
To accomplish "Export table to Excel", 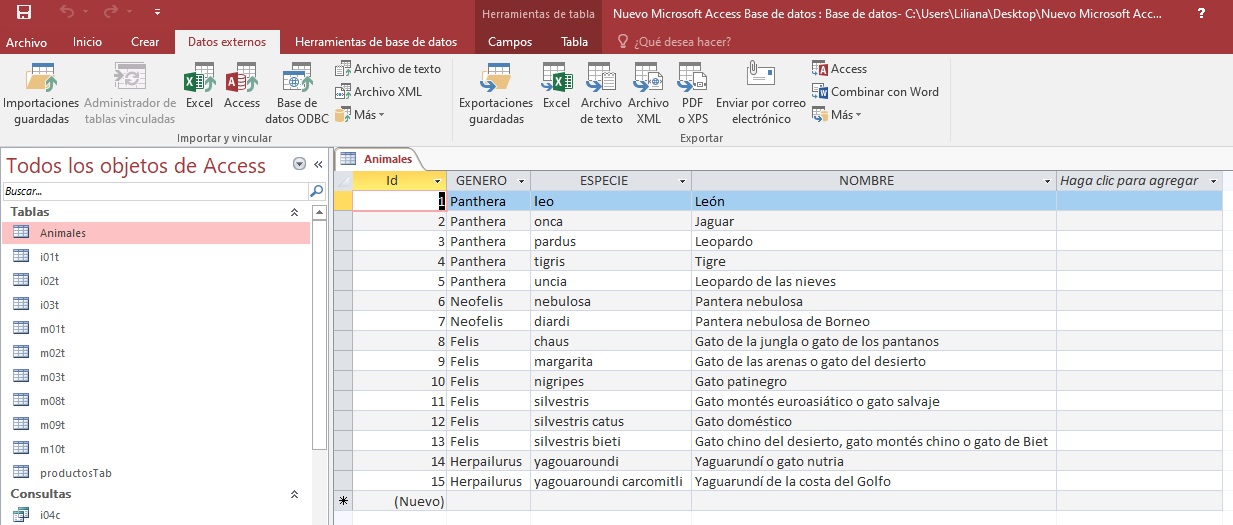I will [x=556, y=86].
